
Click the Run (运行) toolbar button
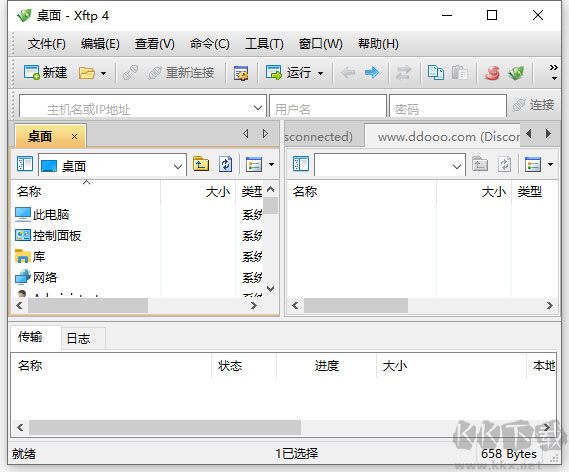tap(288, 73)
